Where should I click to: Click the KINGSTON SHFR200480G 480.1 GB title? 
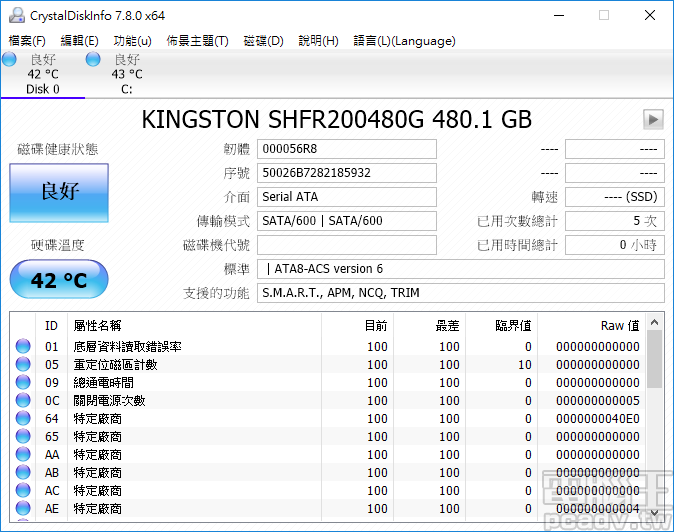pos(337,119)
